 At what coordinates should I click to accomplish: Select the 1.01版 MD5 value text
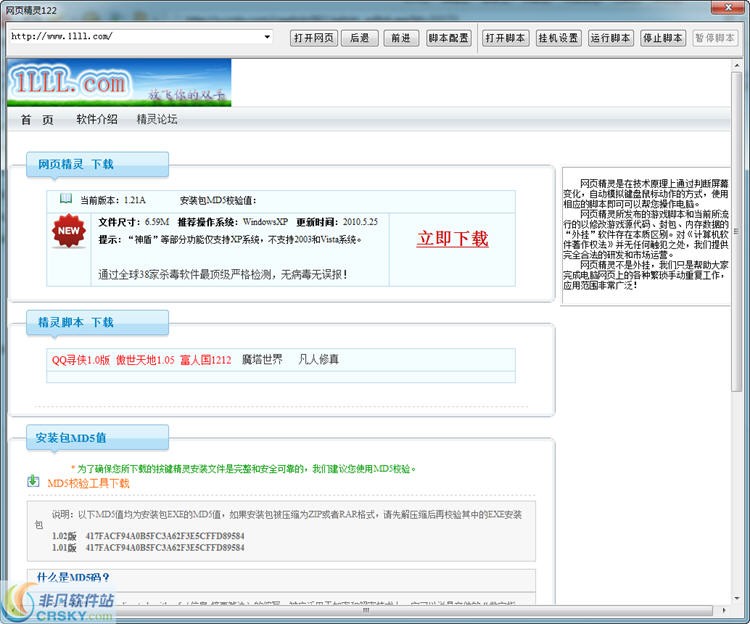pos(165,547)
